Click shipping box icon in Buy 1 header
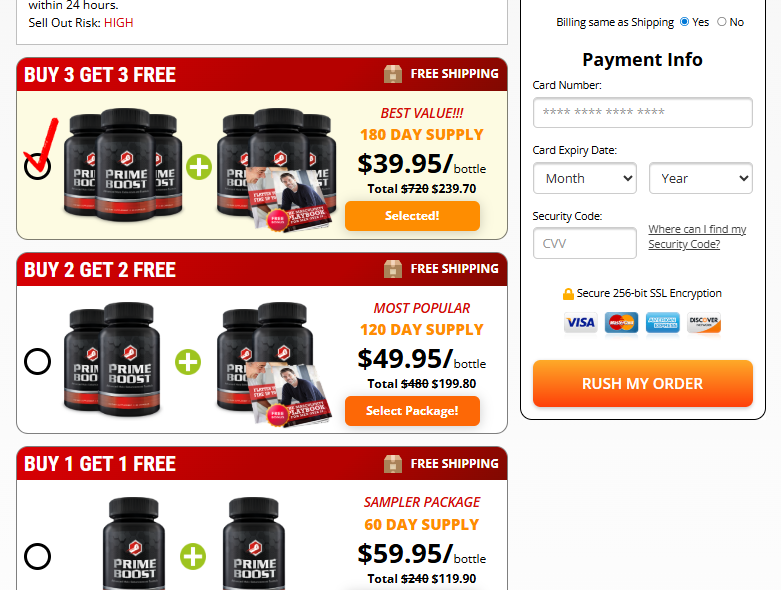781x590 pixels. click(x=393, y=464)
